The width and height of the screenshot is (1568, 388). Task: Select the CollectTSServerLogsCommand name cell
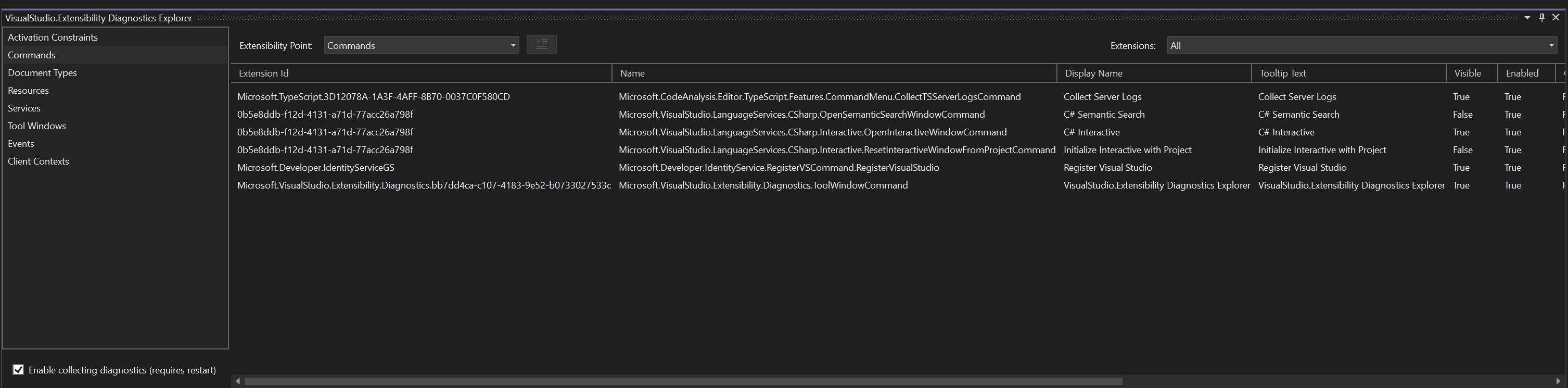pyautogui.click(x=819, y=97)
